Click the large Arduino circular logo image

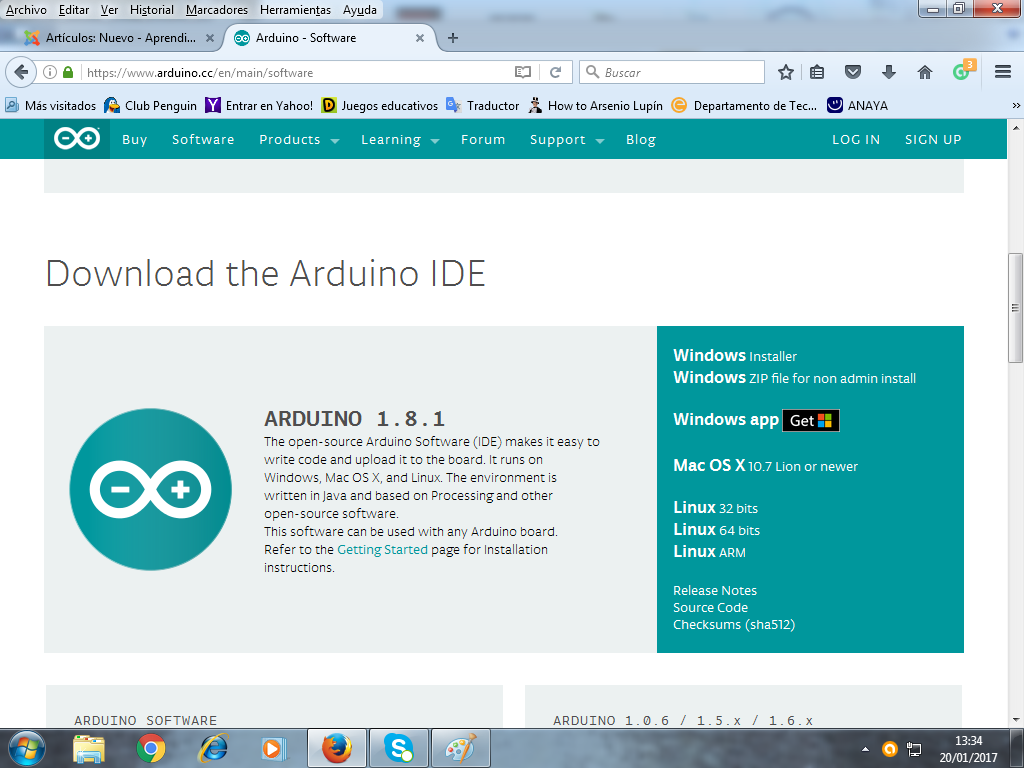[151, 489]
